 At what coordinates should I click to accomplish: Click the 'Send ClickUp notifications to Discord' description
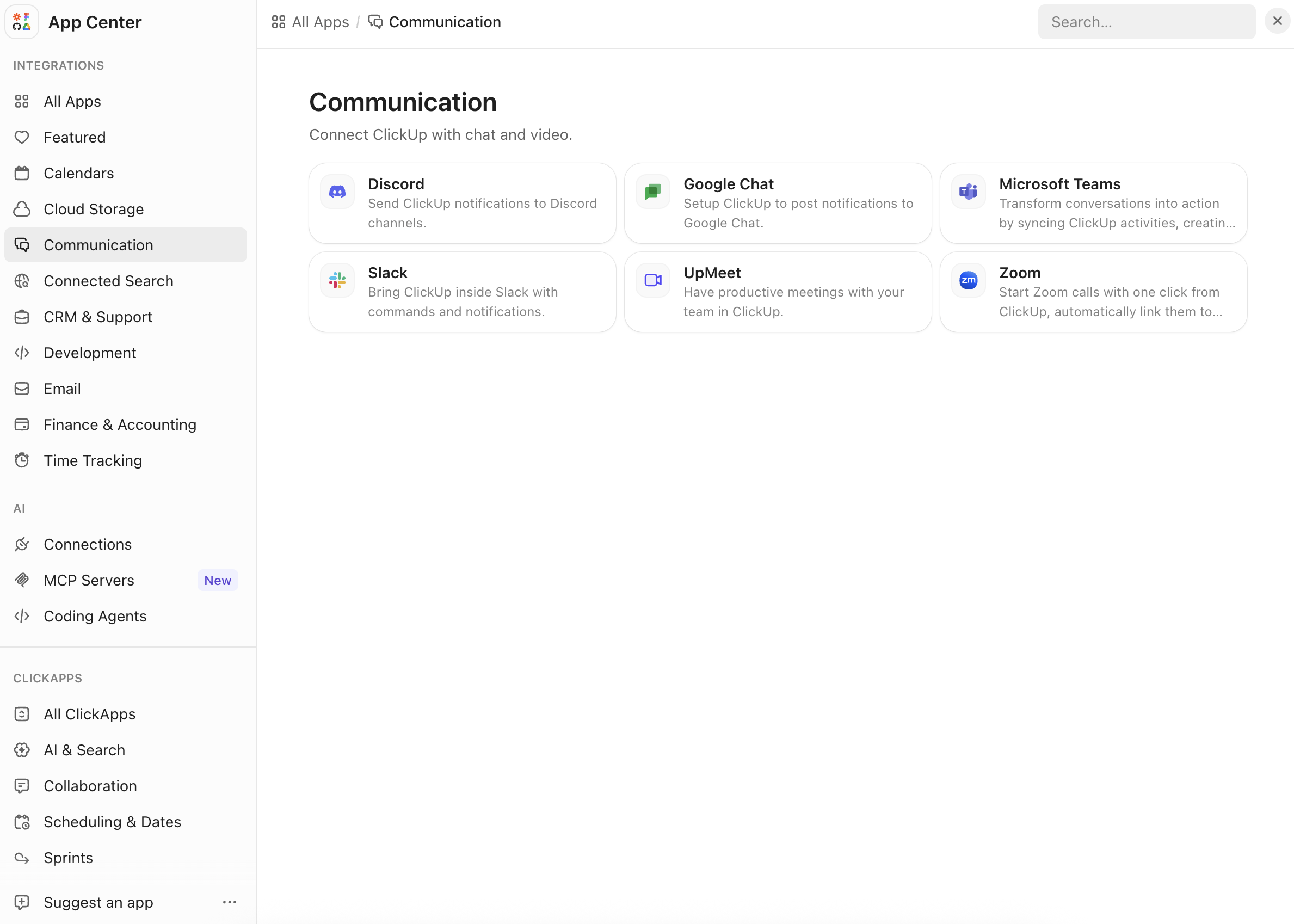pyautogui.click(x=482, y=213)
